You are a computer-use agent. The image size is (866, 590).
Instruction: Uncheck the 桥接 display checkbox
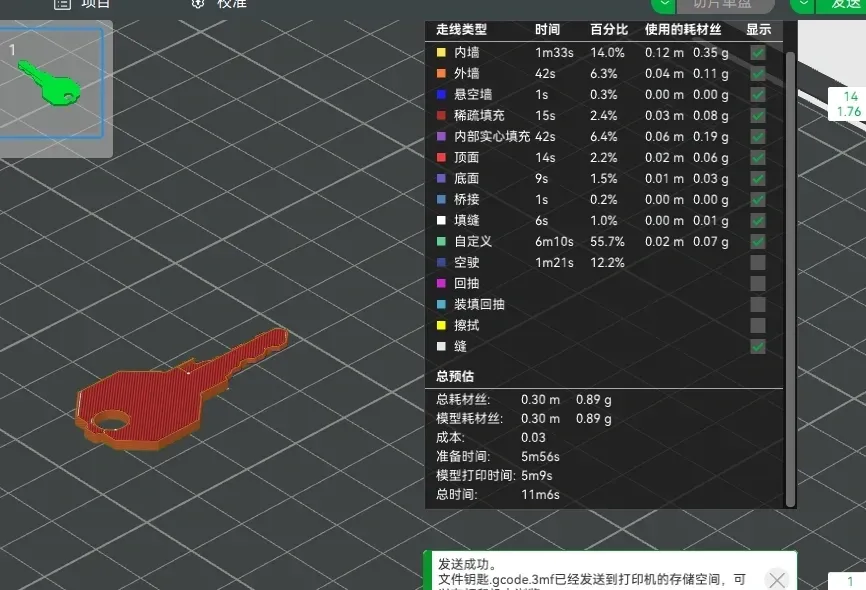point(758,199)
